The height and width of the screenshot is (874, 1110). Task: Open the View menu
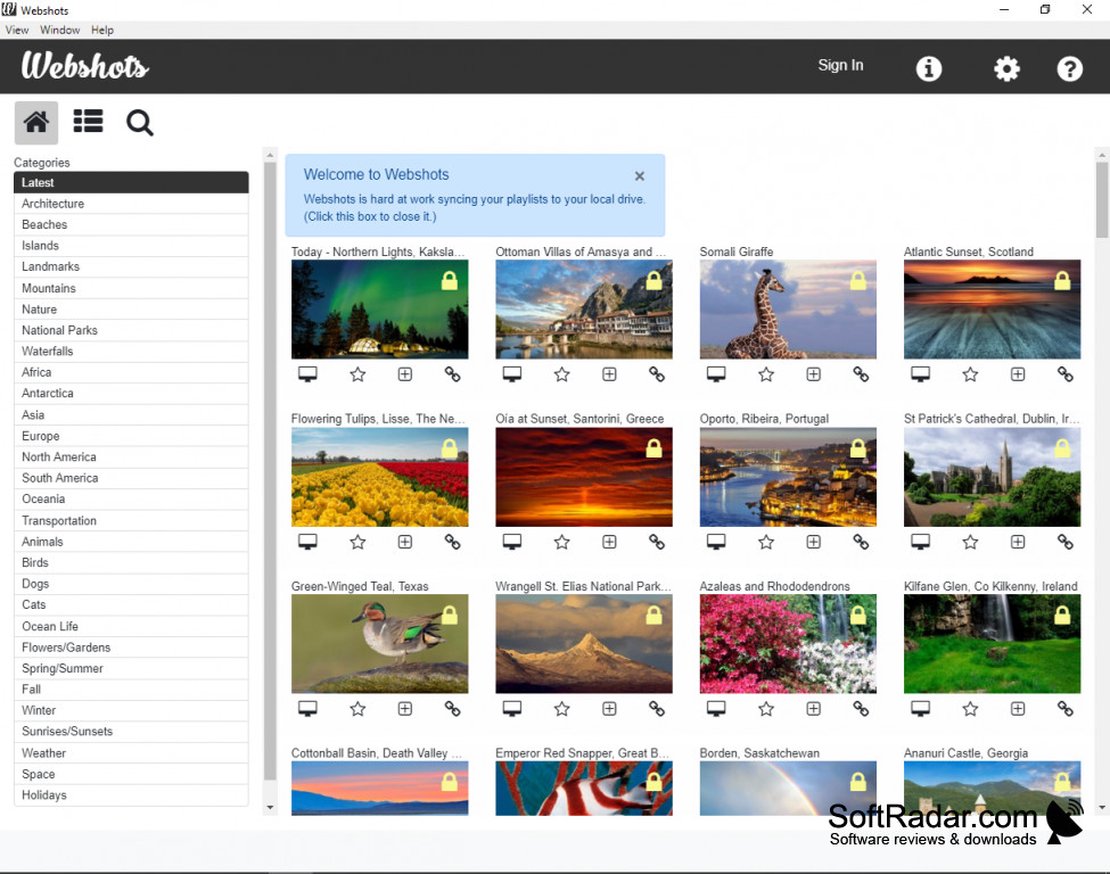point(17,30)
